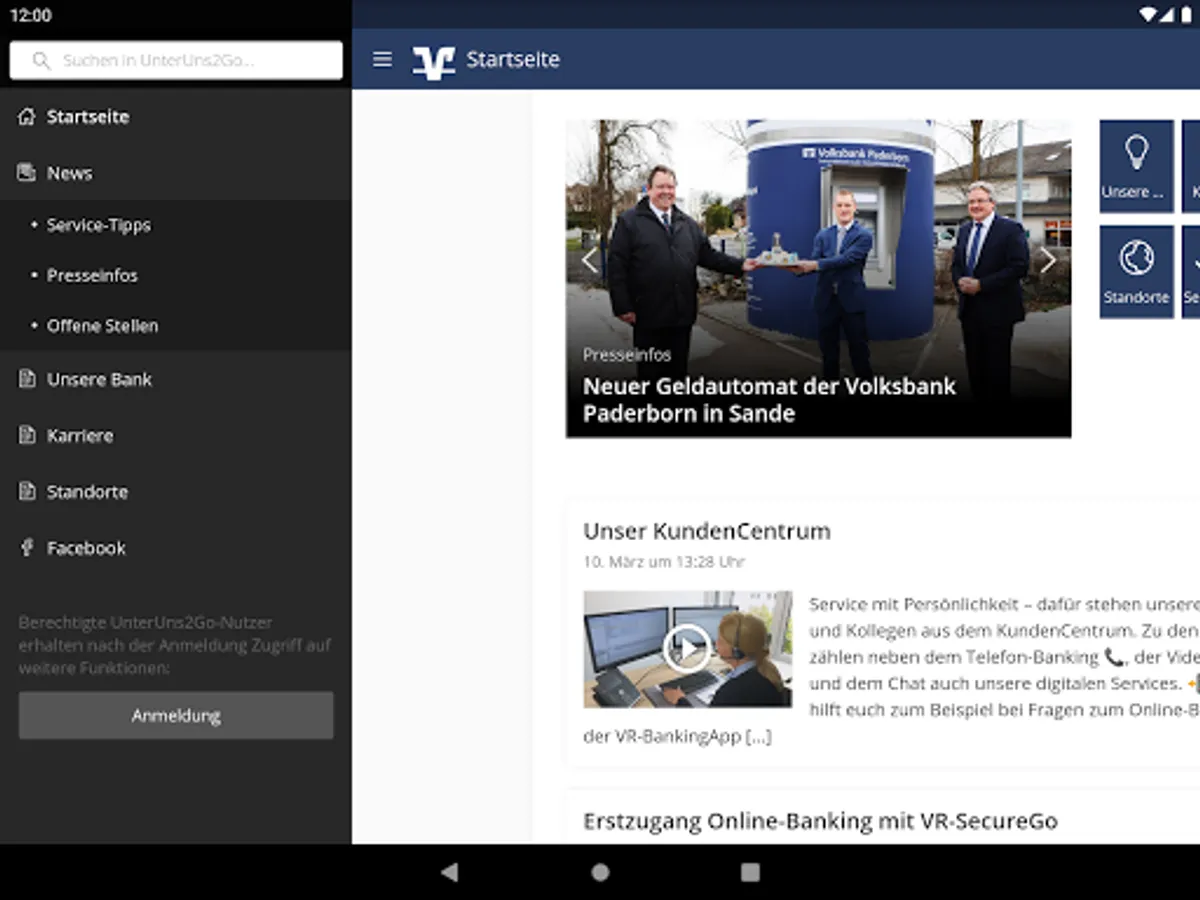Go to previous slide in image carousel

point(589,261)
